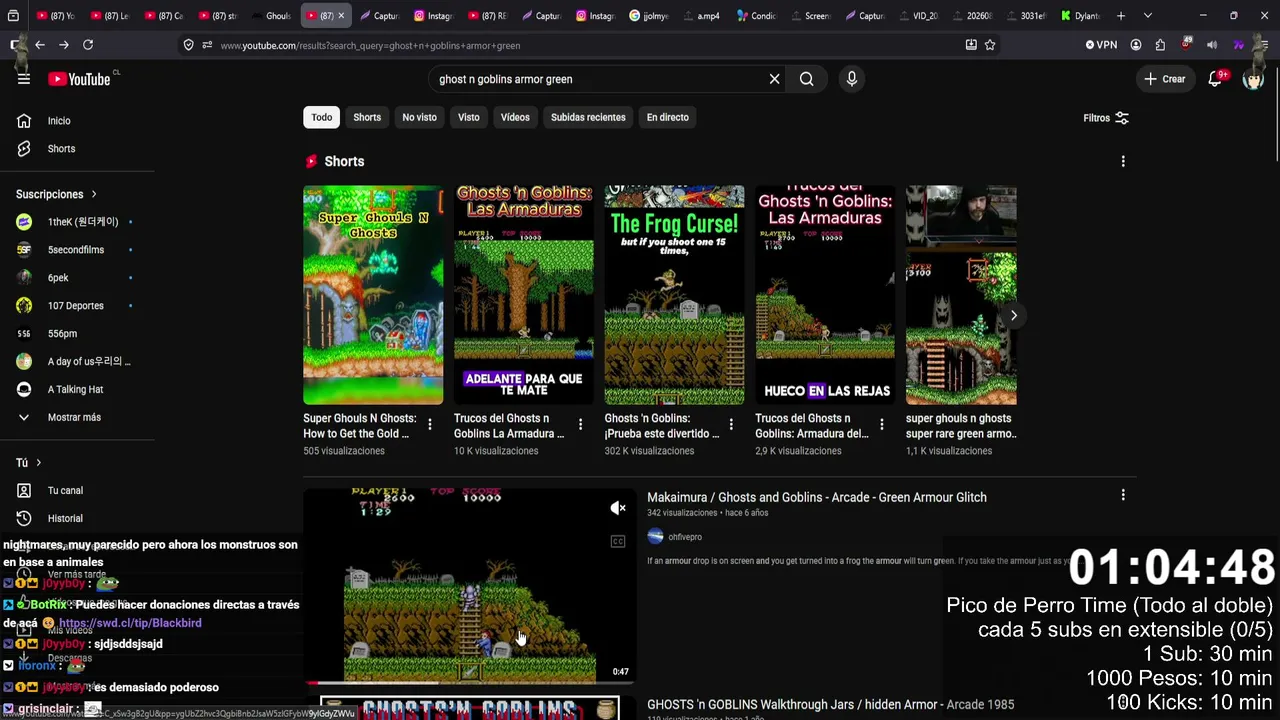Toggle subtitles on the Makaimura preview
This screenshot has height=720, width=1280.
618,542
